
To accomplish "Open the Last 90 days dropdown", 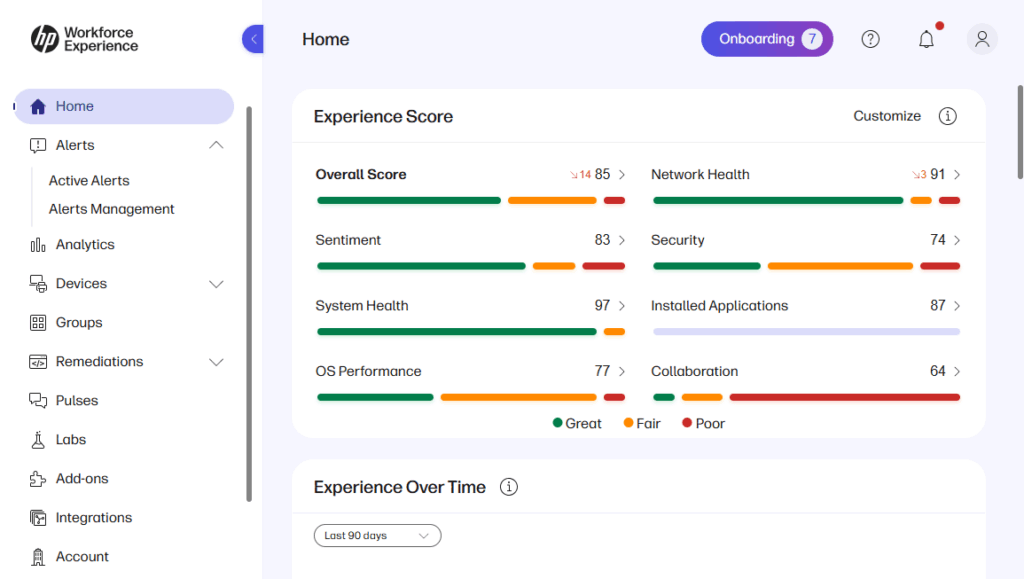I will (377, 535).
